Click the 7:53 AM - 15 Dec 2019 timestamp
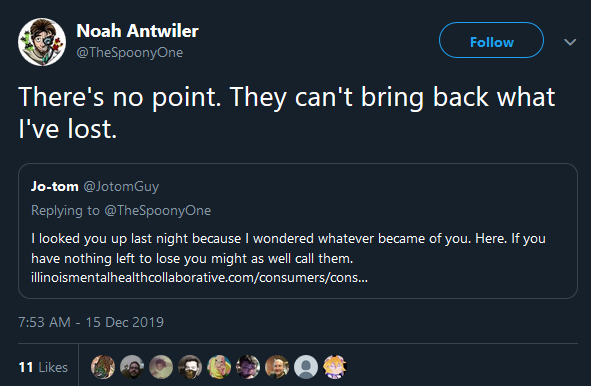 coord(91,322)
